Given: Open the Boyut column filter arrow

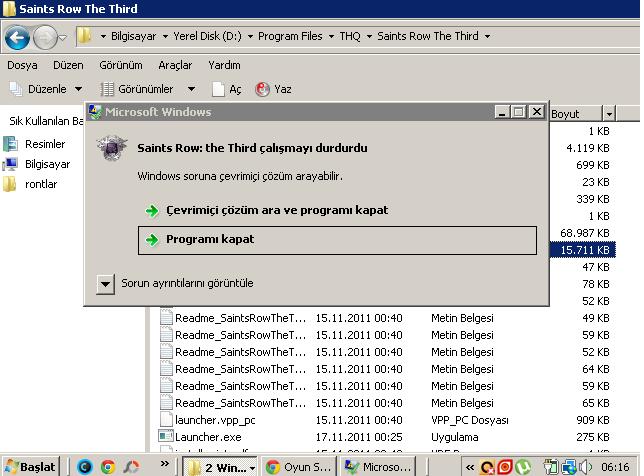Looking at the screenshot, I should [x=609, y=114].
